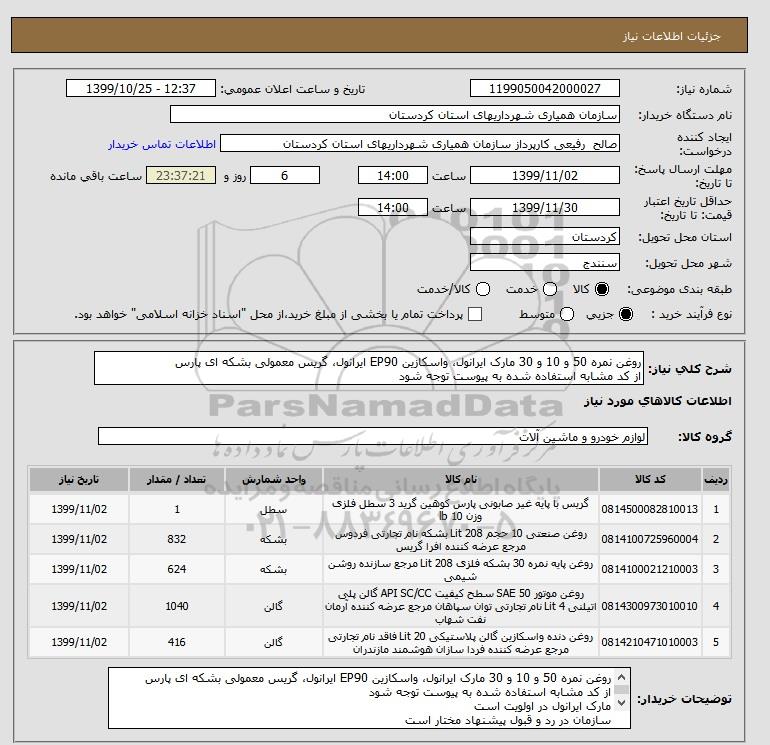This screenshot has width=770, height=745.
Task: Click the price validity date 1399/11/30 field
Action: [545, 208]
